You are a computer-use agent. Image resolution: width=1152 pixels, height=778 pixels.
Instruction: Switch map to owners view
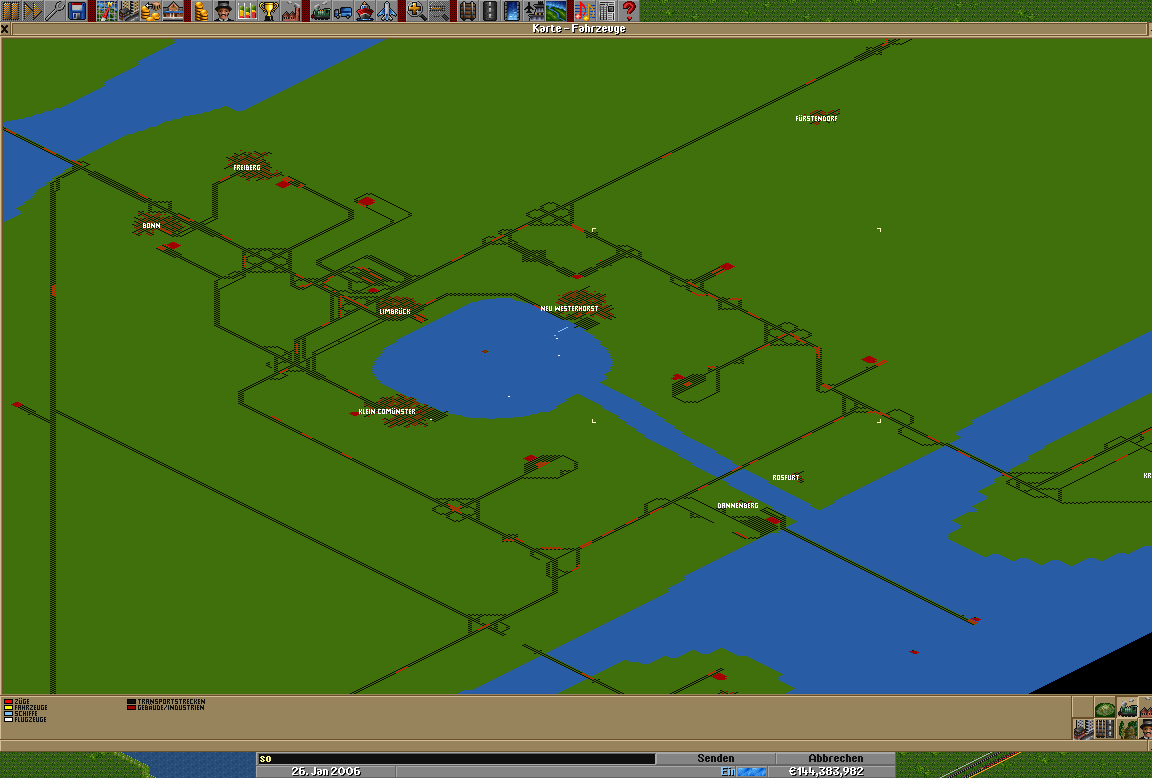(1145, 729)
